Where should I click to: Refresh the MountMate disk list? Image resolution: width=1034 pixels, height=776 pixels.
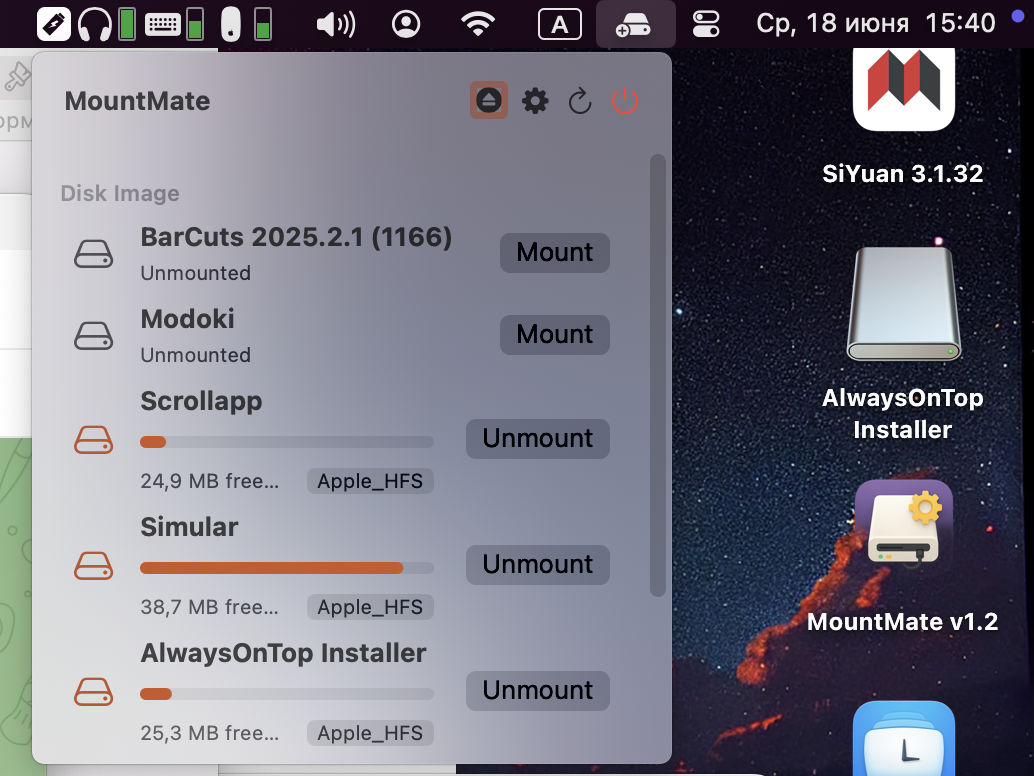580,101
